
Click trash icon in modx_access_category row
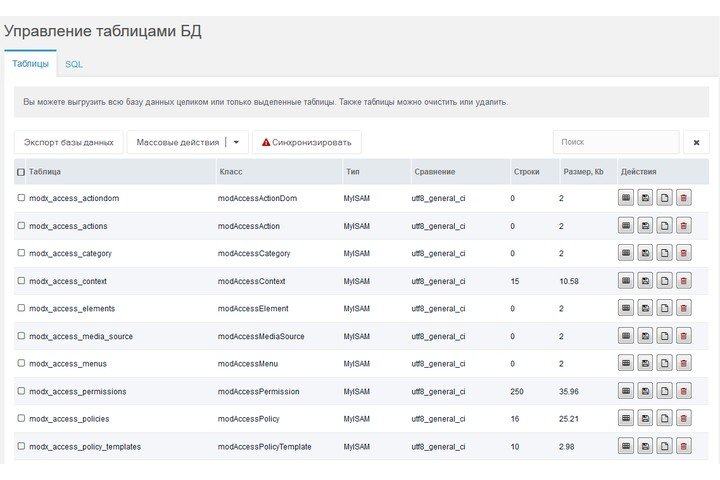(684, 253)
